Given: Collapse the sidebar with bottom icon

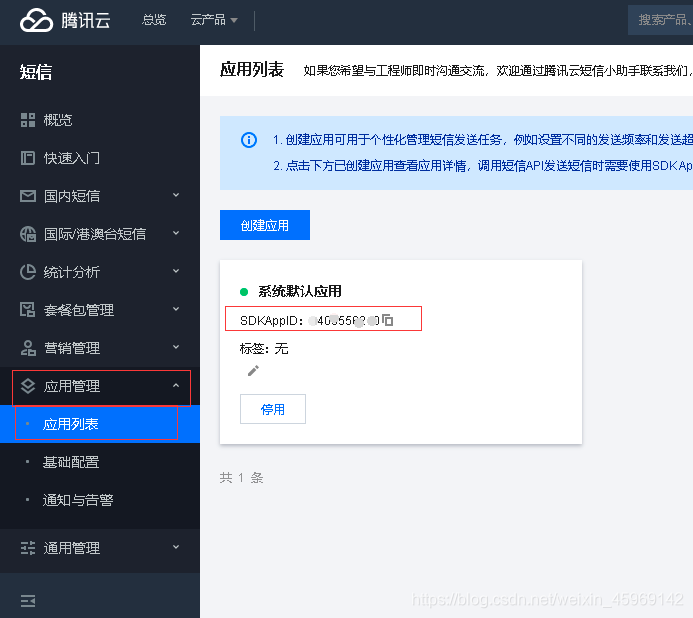Looking at the screenshot, I should (28, 600).
